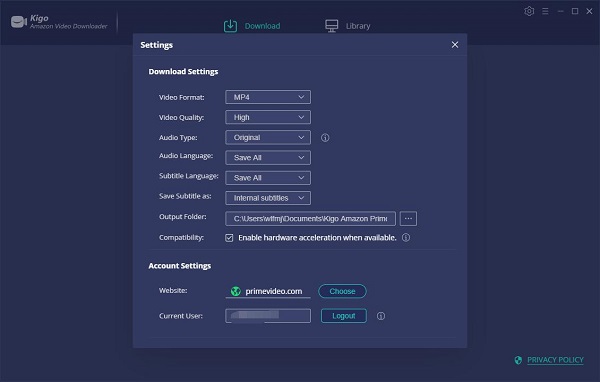The width and height of the screenshot is (600, 382).
Task: Click the Logout button
Action: [x=344, y=316]
